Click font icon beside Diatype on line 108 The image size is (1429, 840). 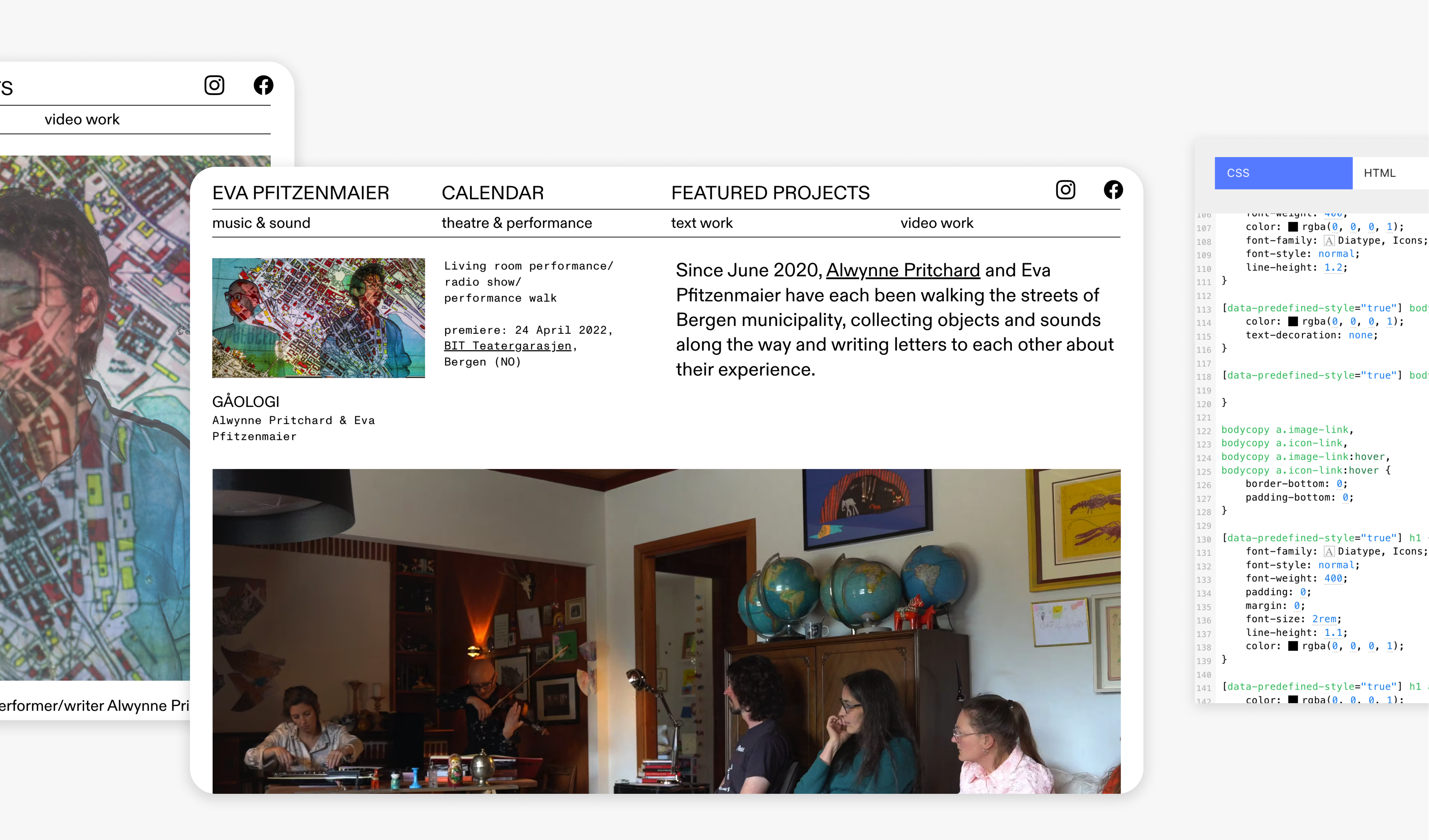1329,240
